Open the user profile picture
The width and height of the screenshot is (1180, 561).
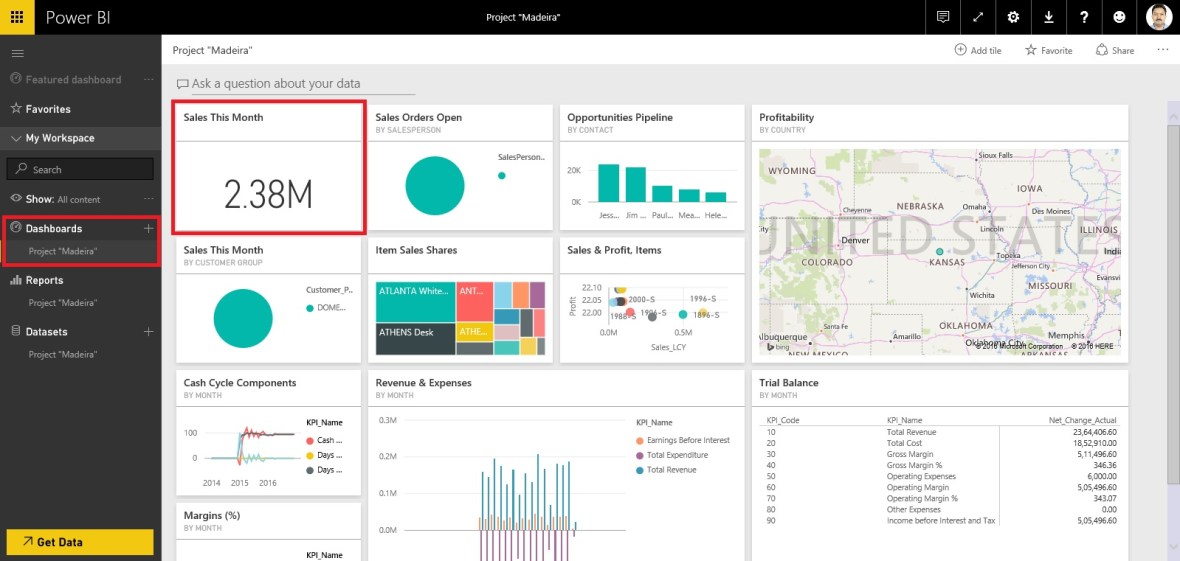1158,17
